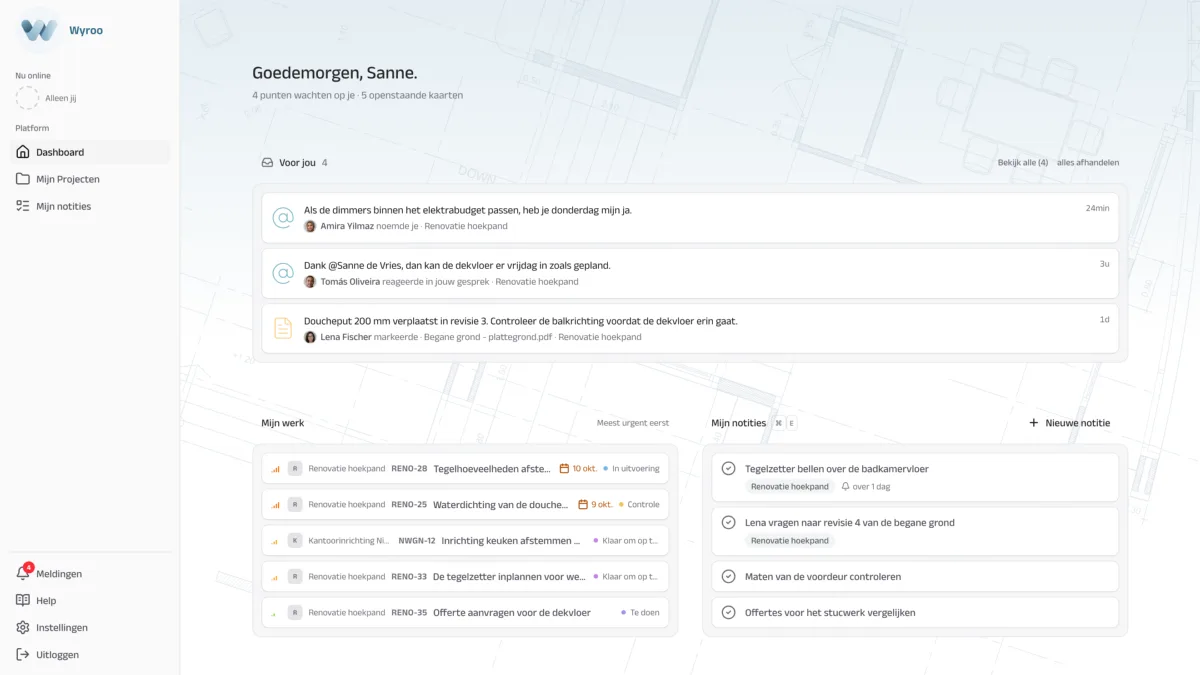Click priority bars icon on RENO-25 row
1200x675 pixels.
(276, 505)
